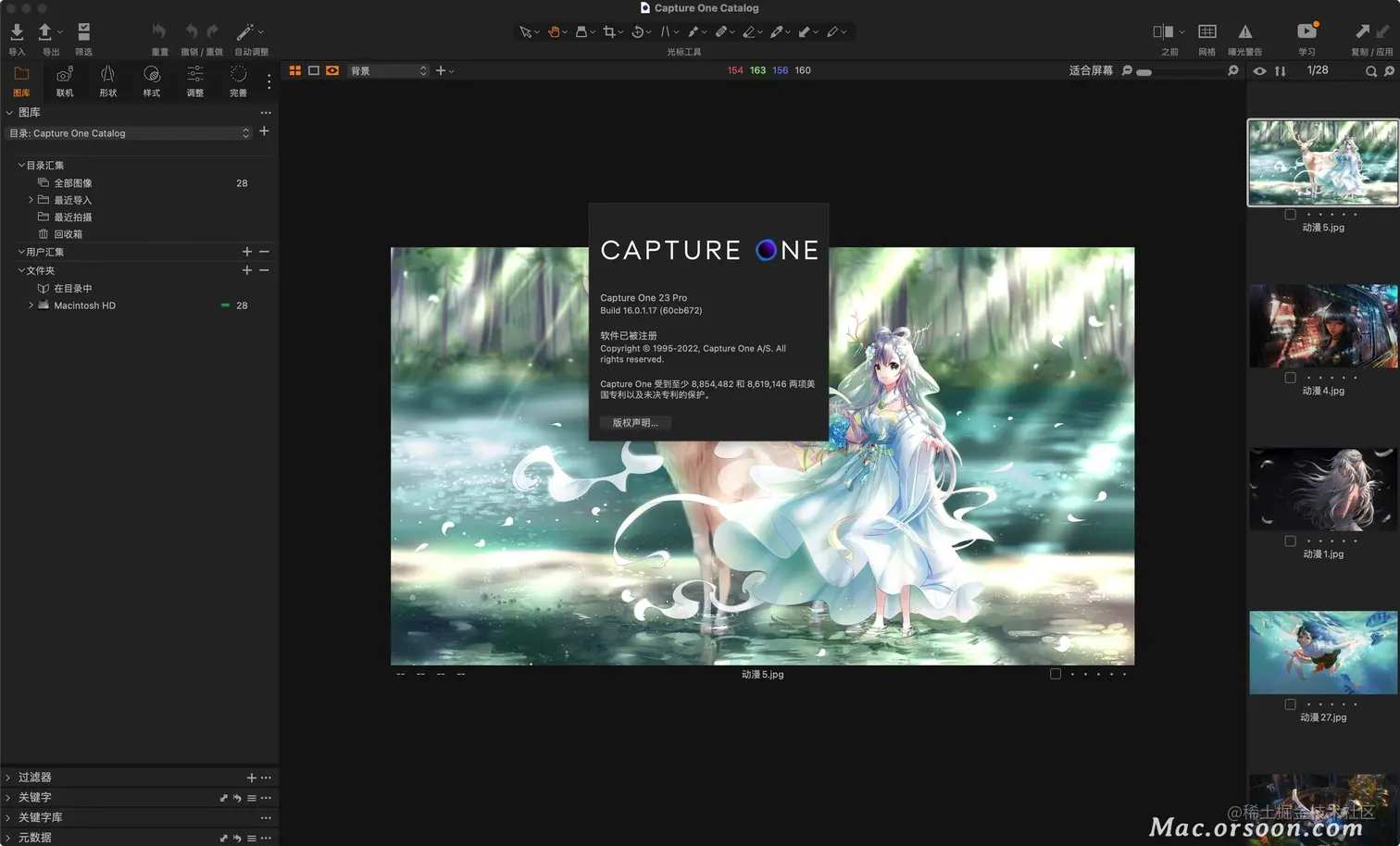Toggle the 曝光警告 exposure warning
The height and width of the screenshot is (846, 1400).
[1245, 31]
